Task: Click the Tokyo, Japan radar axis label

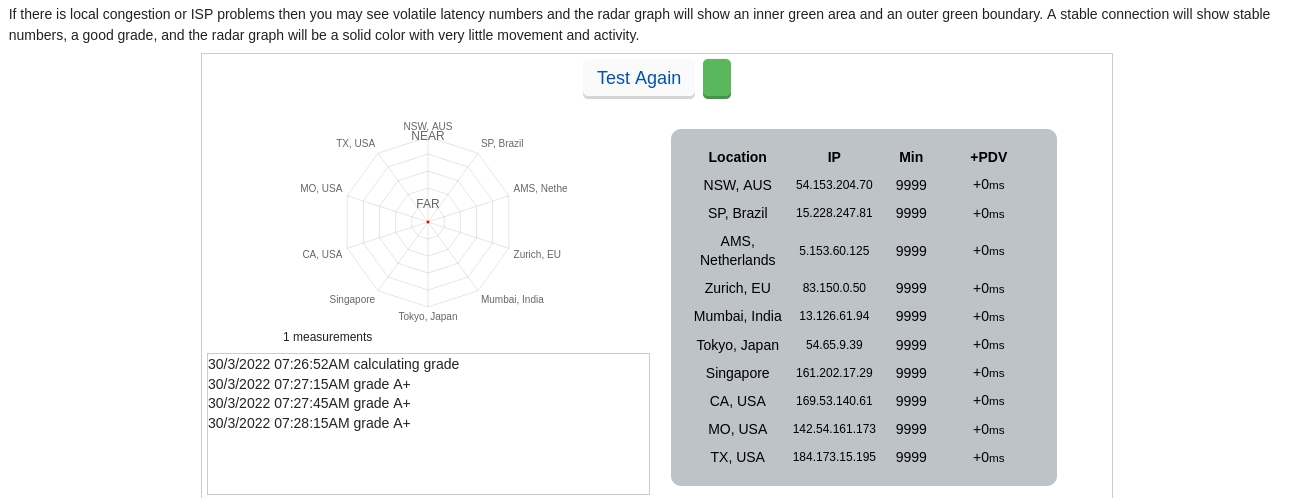Action: coord(428,317)
